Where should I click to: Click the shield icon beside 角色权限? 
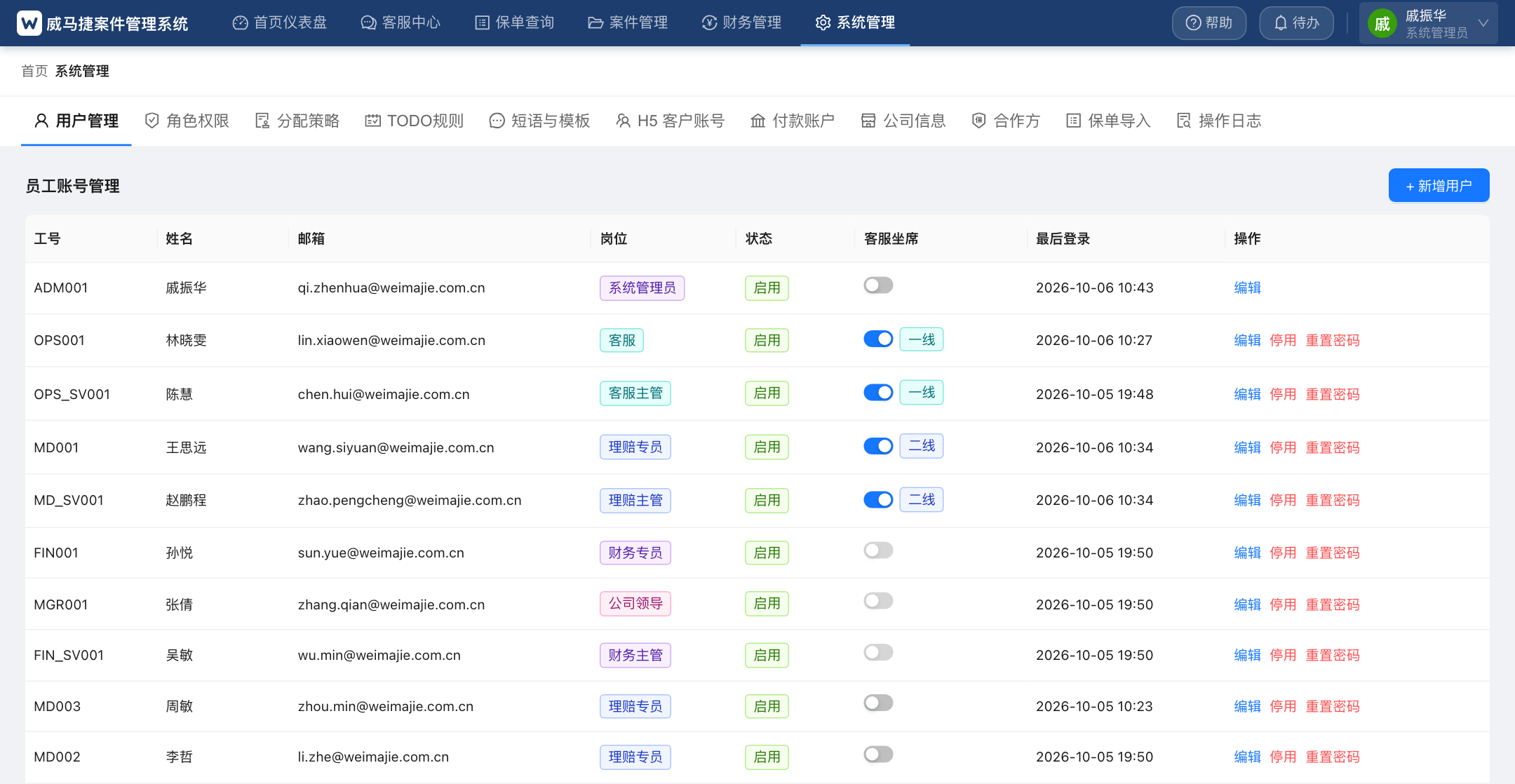151,121
